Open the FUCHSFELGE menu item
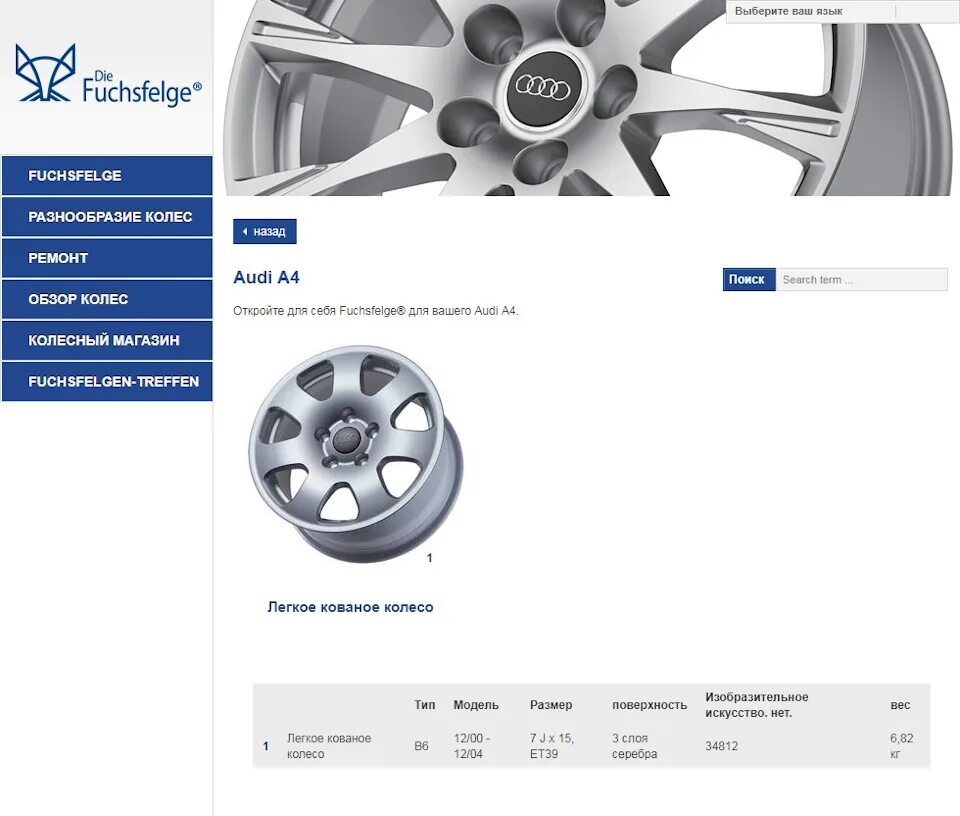The width and height of the screenshot is (960, 816). pos(107,176)
